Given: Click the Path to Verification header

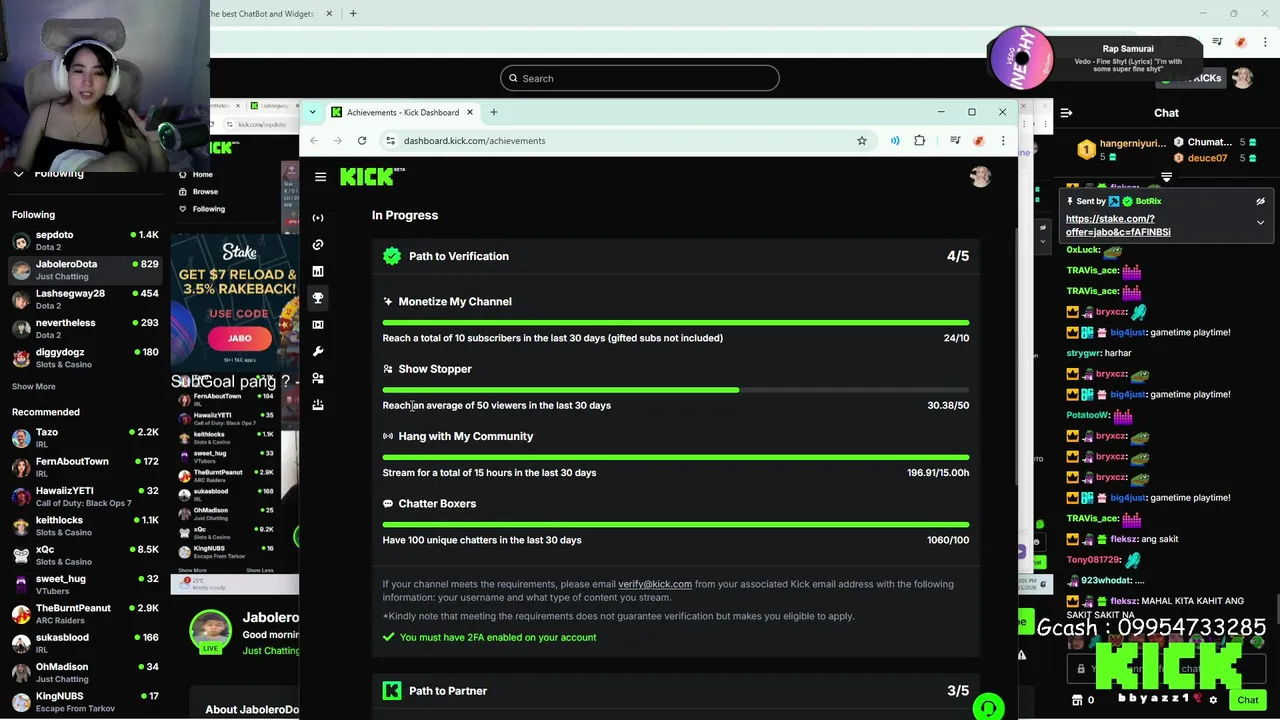Looking at the screenshot, I should pyautogui.click(x=676, y=256).
